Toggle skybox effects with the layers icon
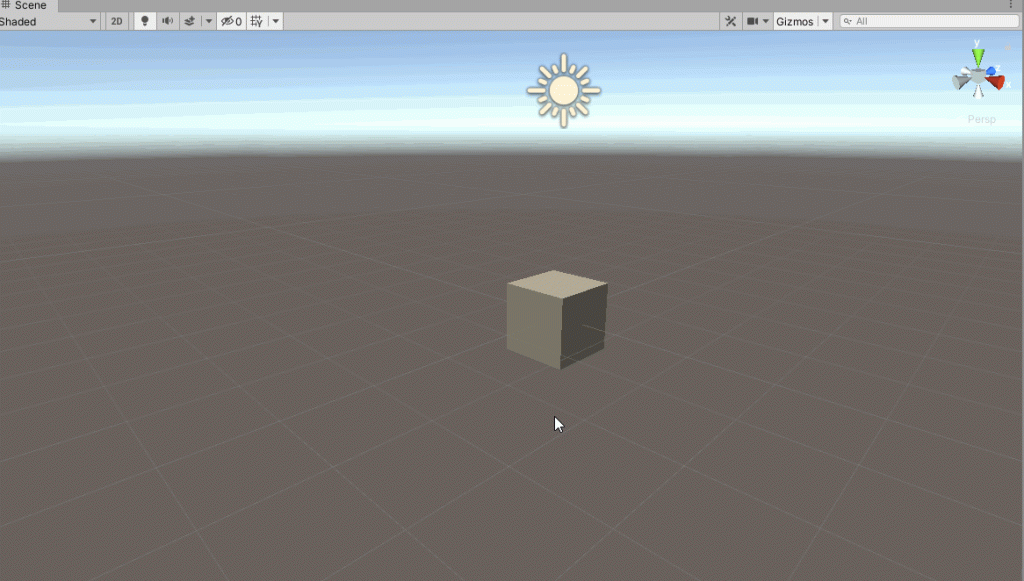This screenshot has width=1024, height=581. 190,20
